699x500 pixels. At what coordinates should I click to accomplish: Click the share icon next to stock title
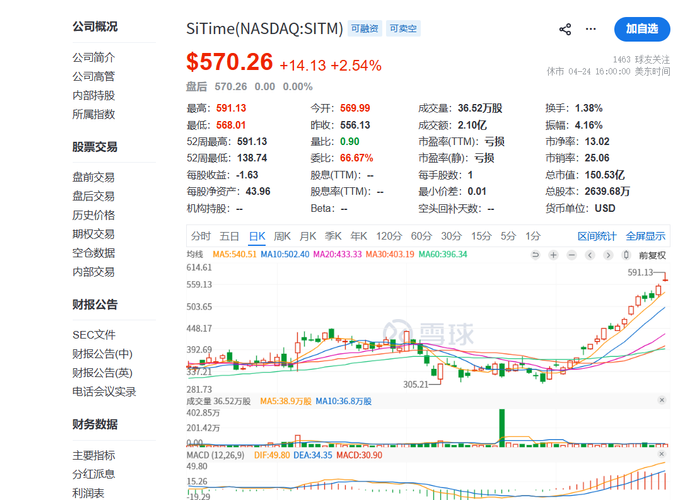[x=565, y=29]
